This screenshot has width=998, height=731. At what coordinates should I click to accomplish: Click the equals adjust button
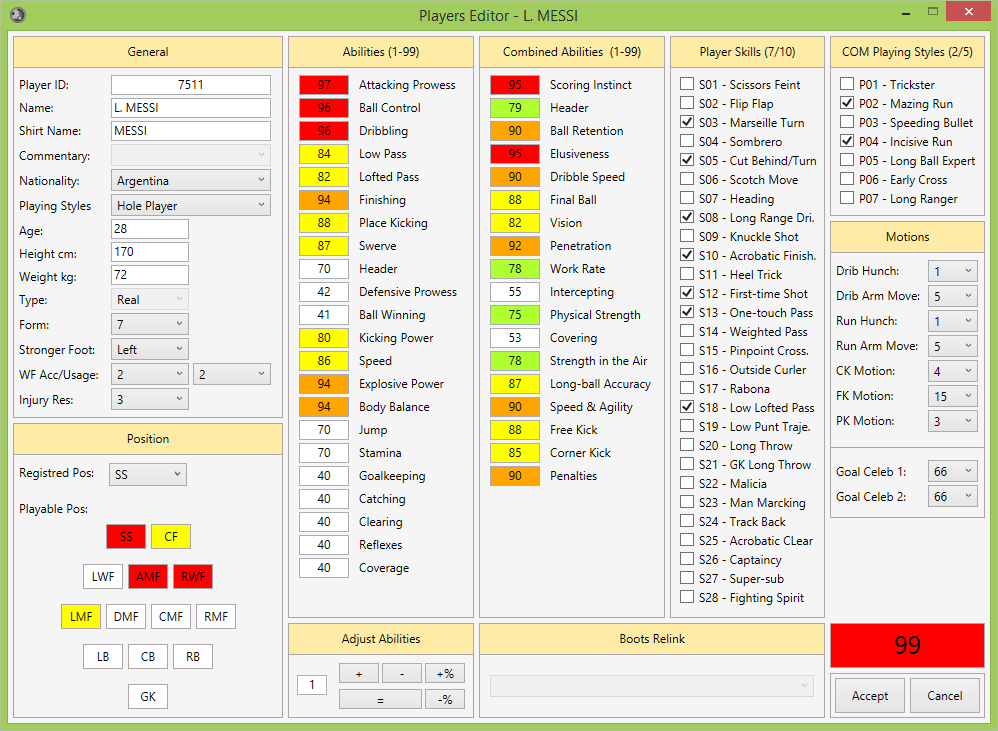pyautogui.click(x=380, y=699)
